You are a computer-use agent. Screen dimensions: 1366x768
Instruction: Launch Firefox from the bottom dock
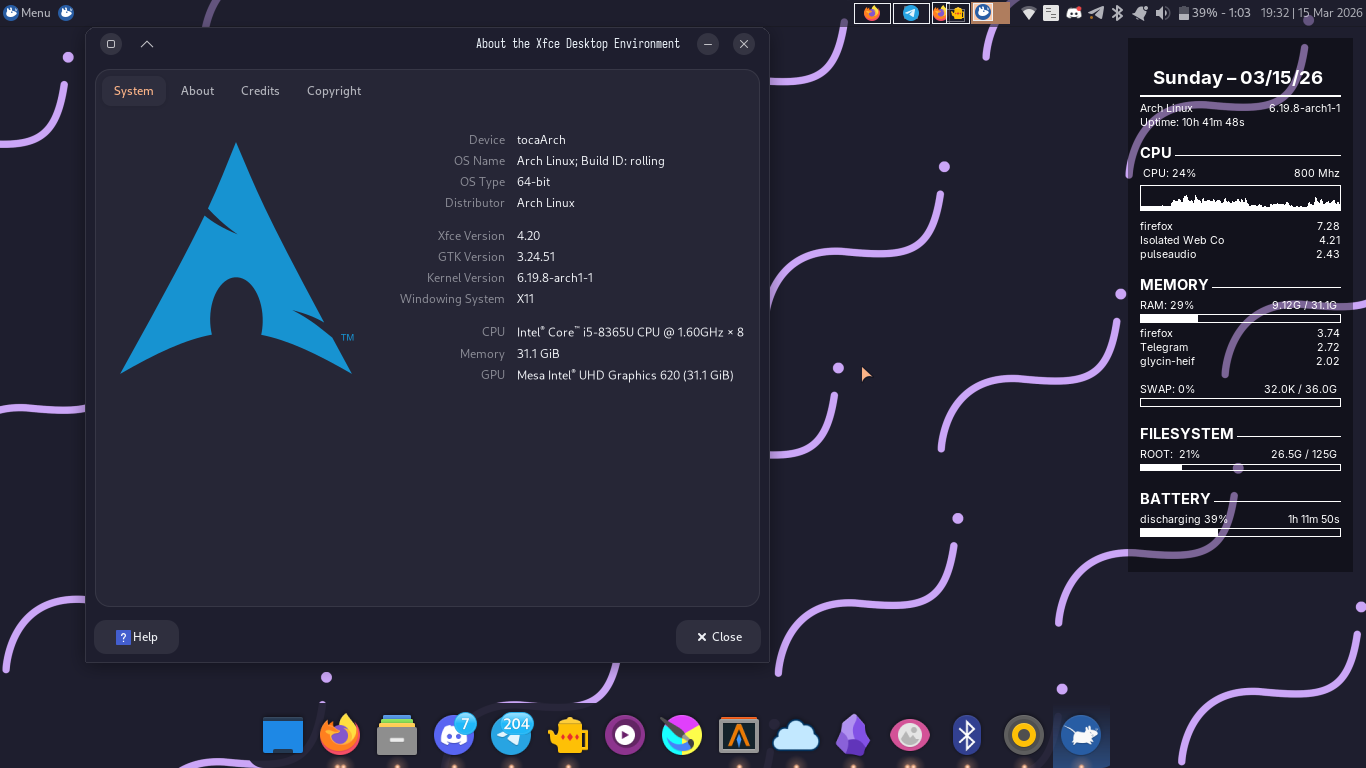click(x=340, y=736)
